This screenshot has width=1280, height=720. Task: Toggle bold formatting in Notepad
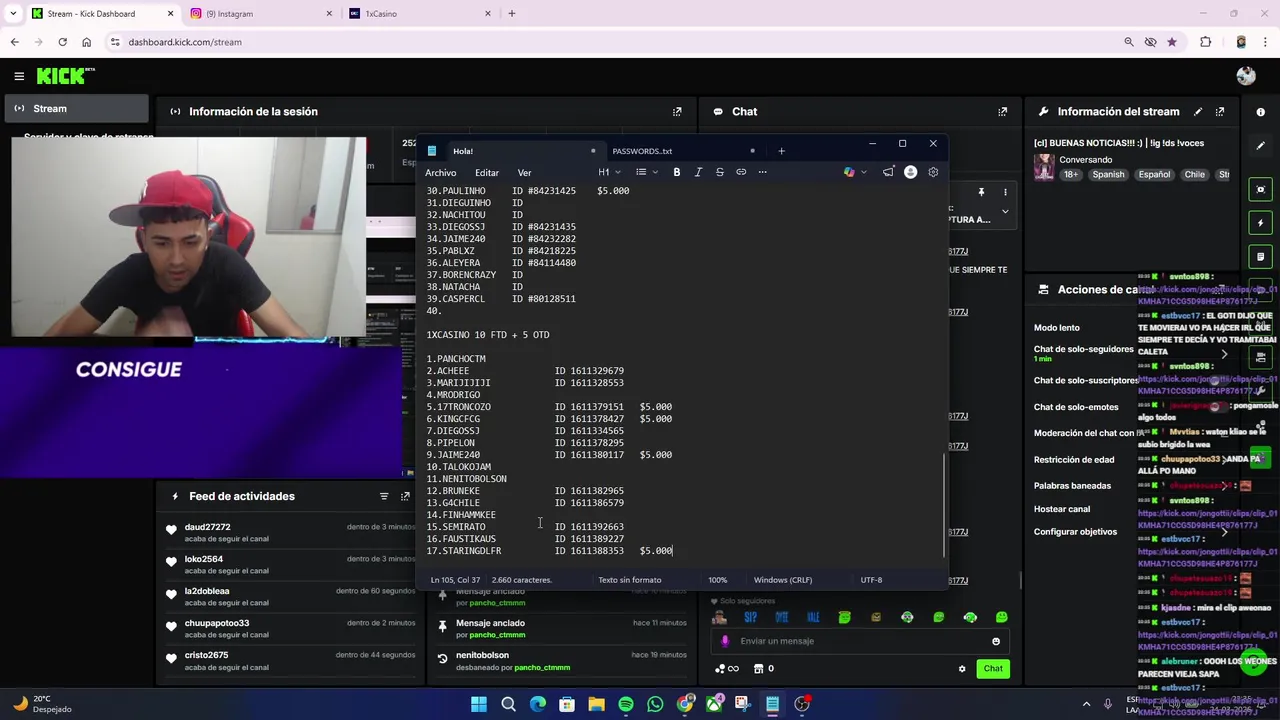click(x=676, y=172)
